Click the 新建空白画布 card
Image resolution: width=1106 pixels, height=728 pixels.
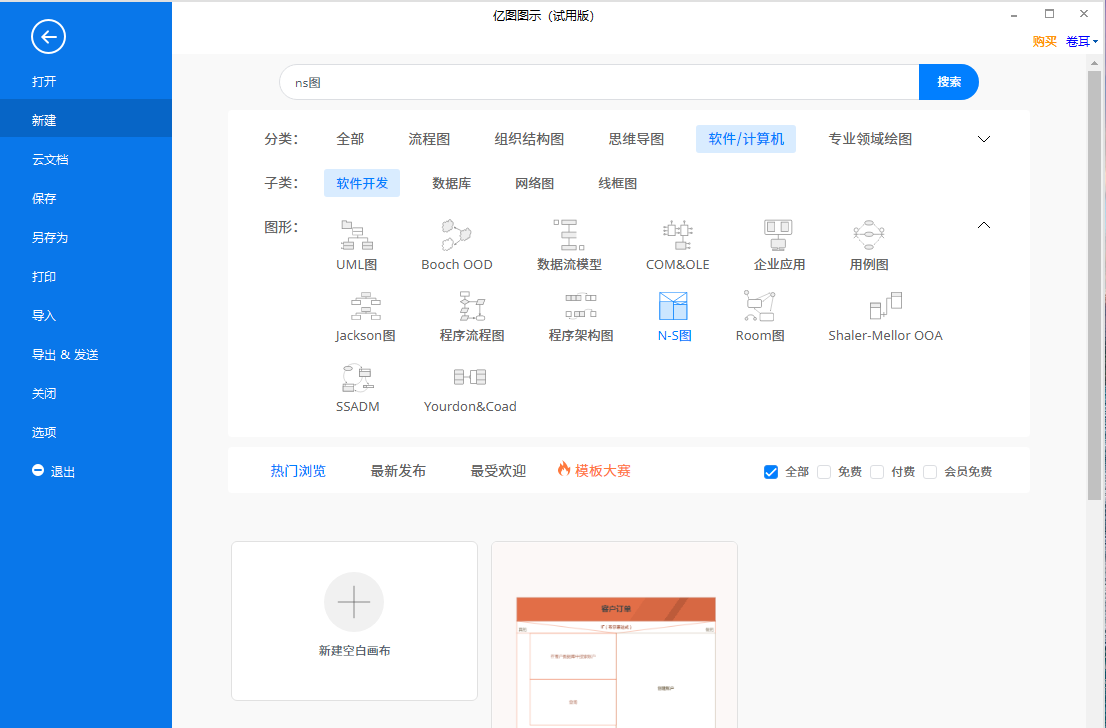tap(354, 621)
